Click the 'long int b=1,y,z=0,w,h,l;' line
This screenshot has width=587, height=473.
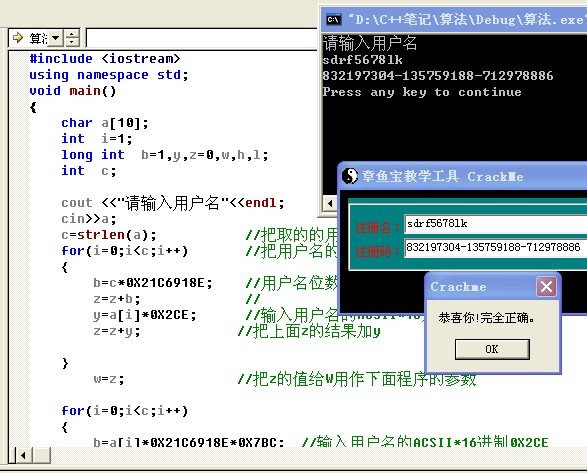165,155
